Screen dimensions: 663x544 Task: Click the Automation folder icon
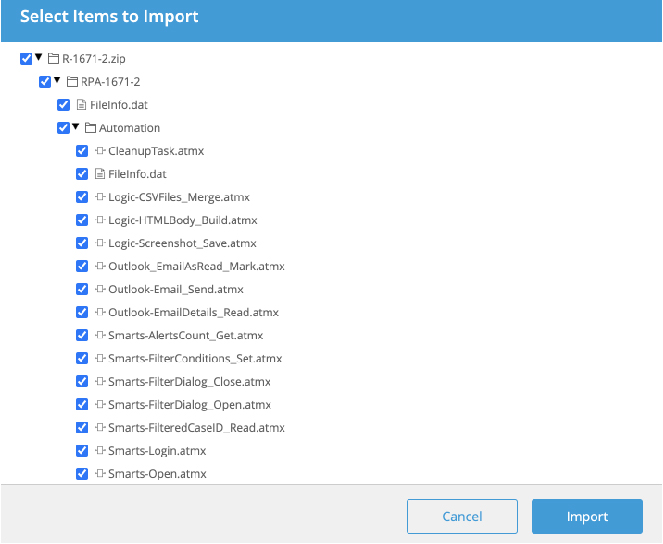click(x=90, y=128)
